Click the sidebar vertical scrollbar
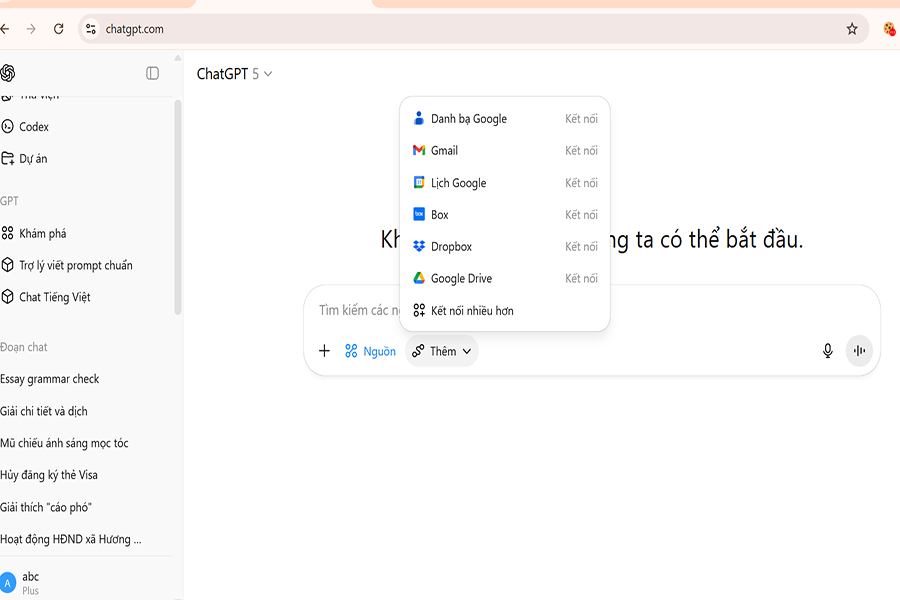 tap(178, 200)
